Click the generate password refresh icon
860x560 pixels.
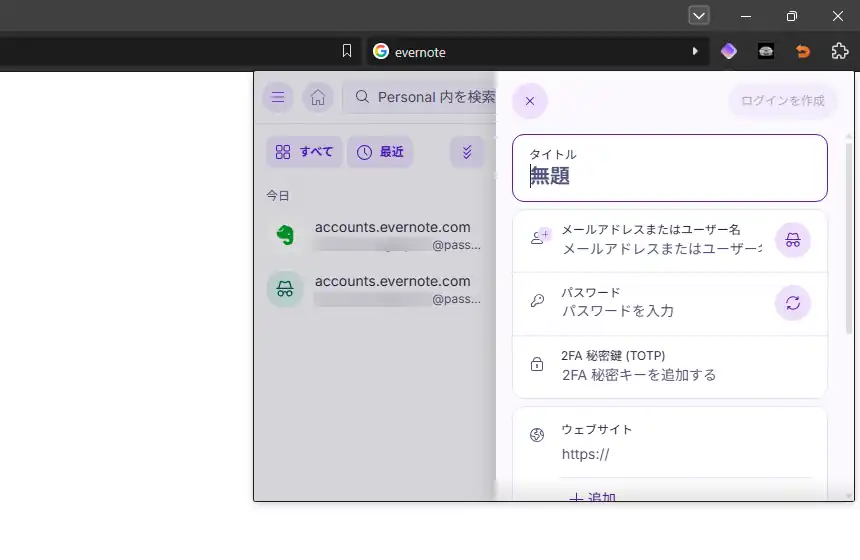click(792, 302)
